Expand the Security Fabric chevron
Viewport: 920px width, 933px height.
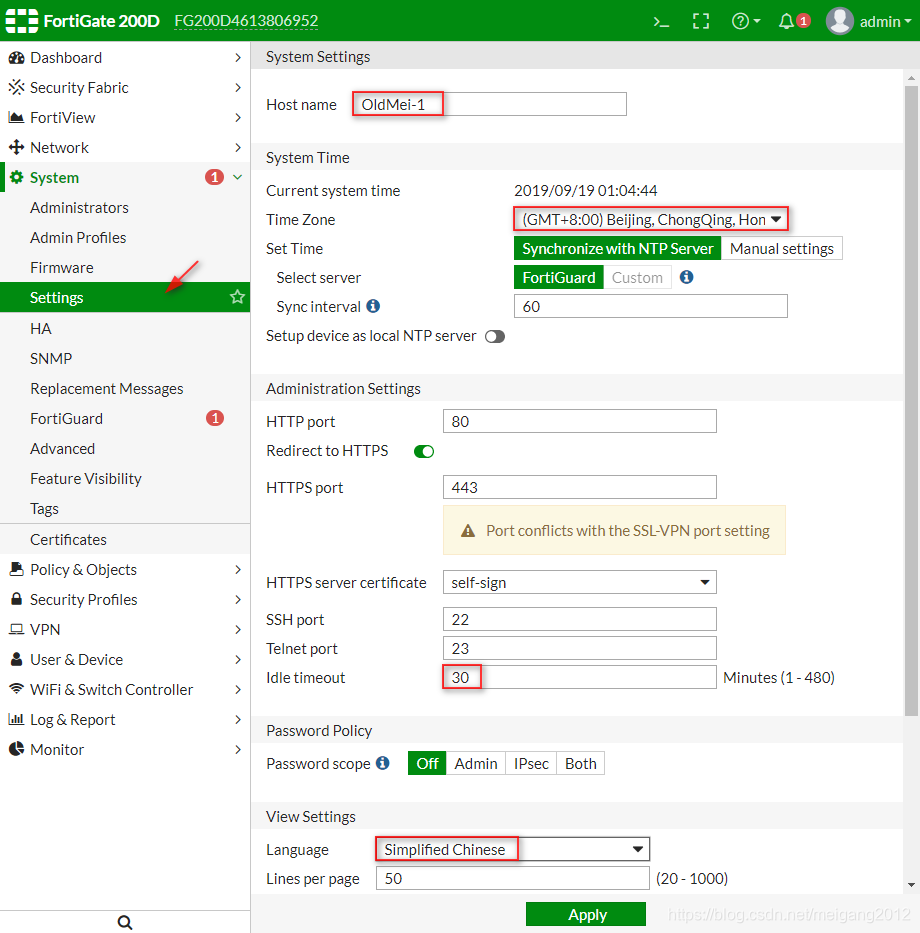pos(237,87)
